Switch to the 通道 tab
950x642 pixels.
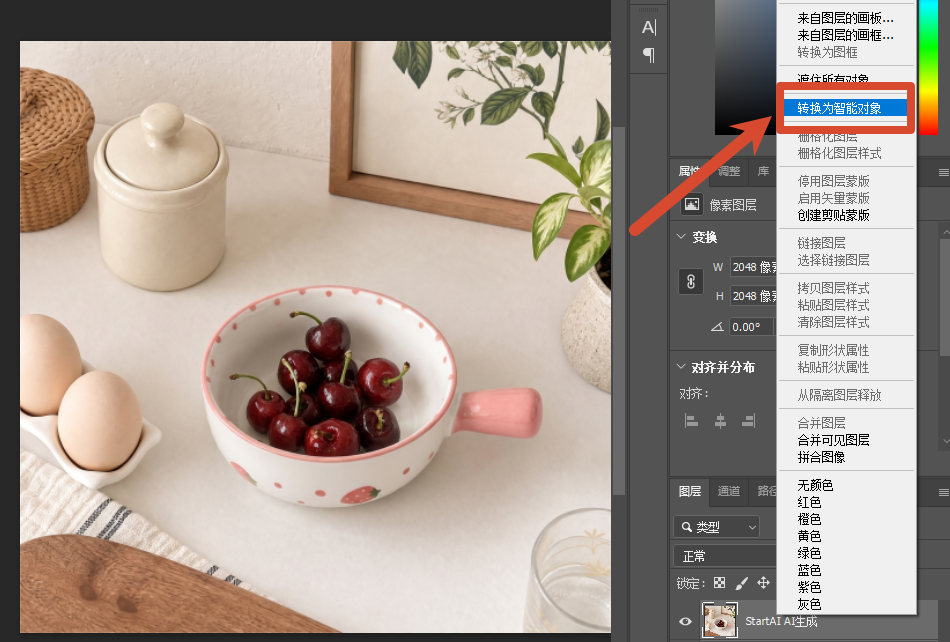(728, 491)
